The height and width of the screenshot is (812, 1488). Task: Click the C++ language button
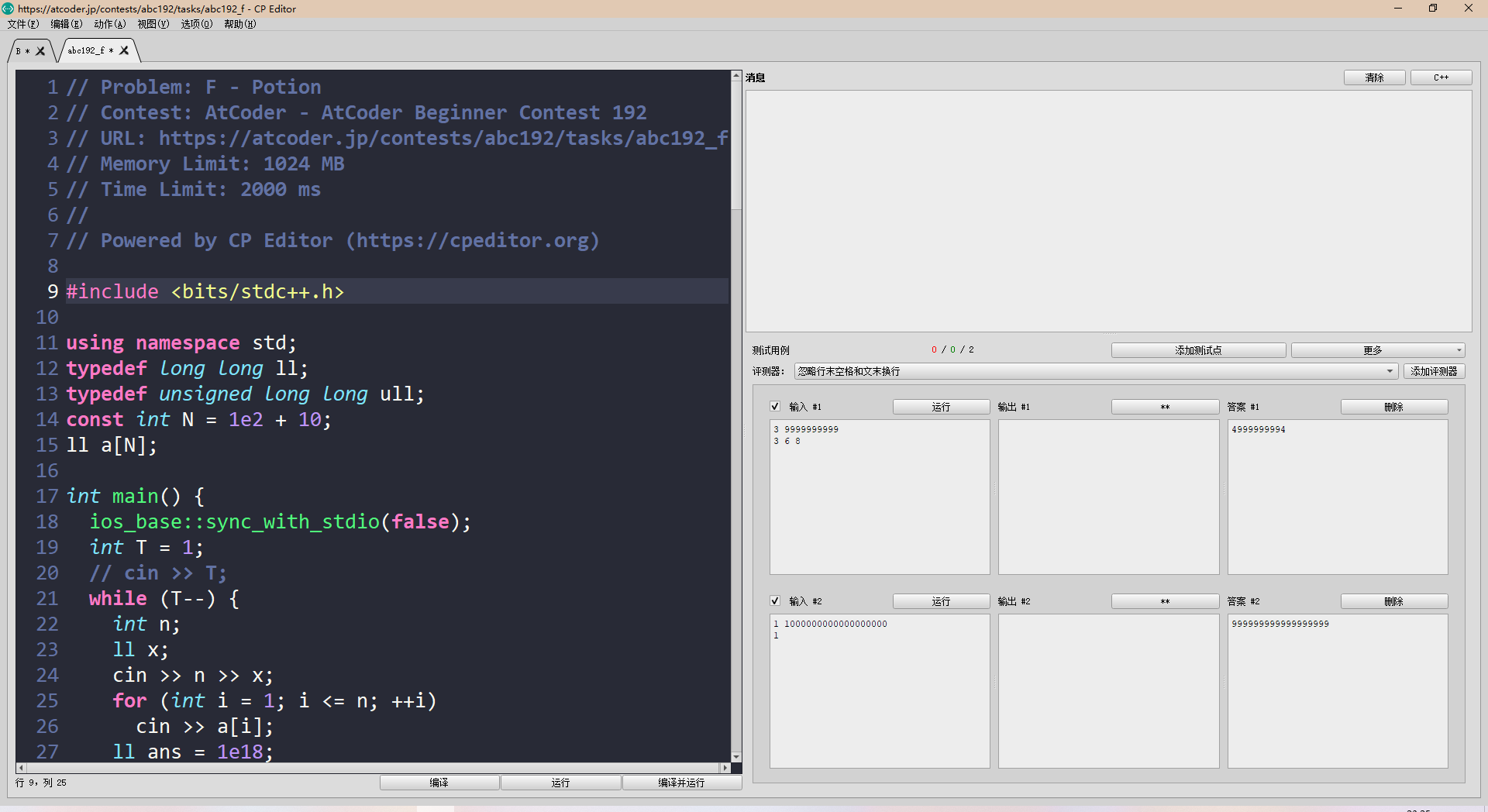1441,77
